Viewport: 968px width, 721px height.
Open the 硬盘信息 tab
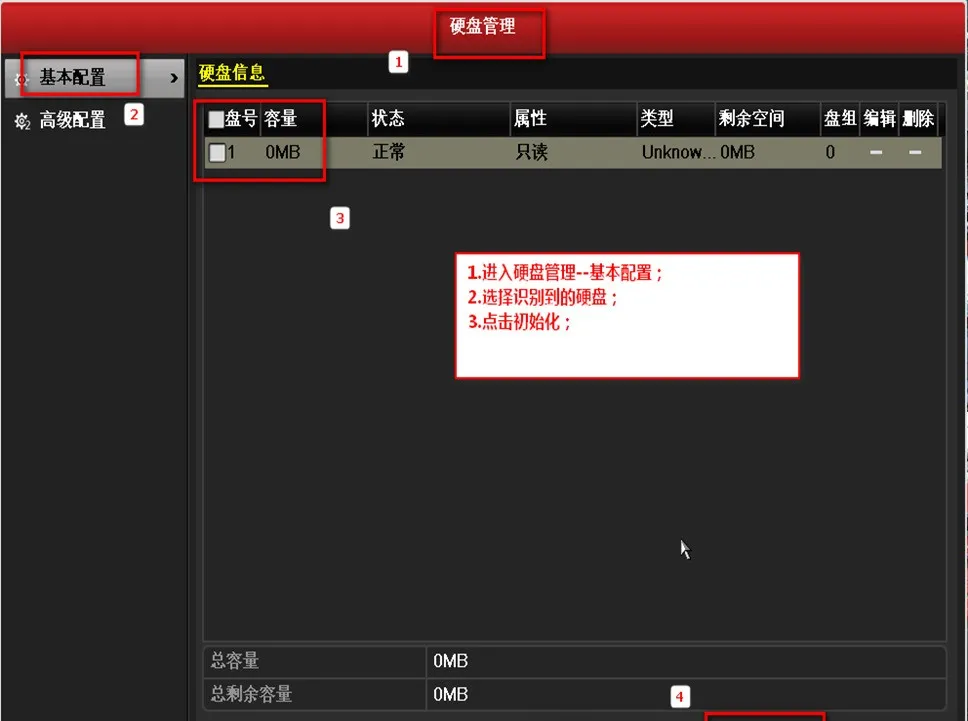[x=232, y=74]
